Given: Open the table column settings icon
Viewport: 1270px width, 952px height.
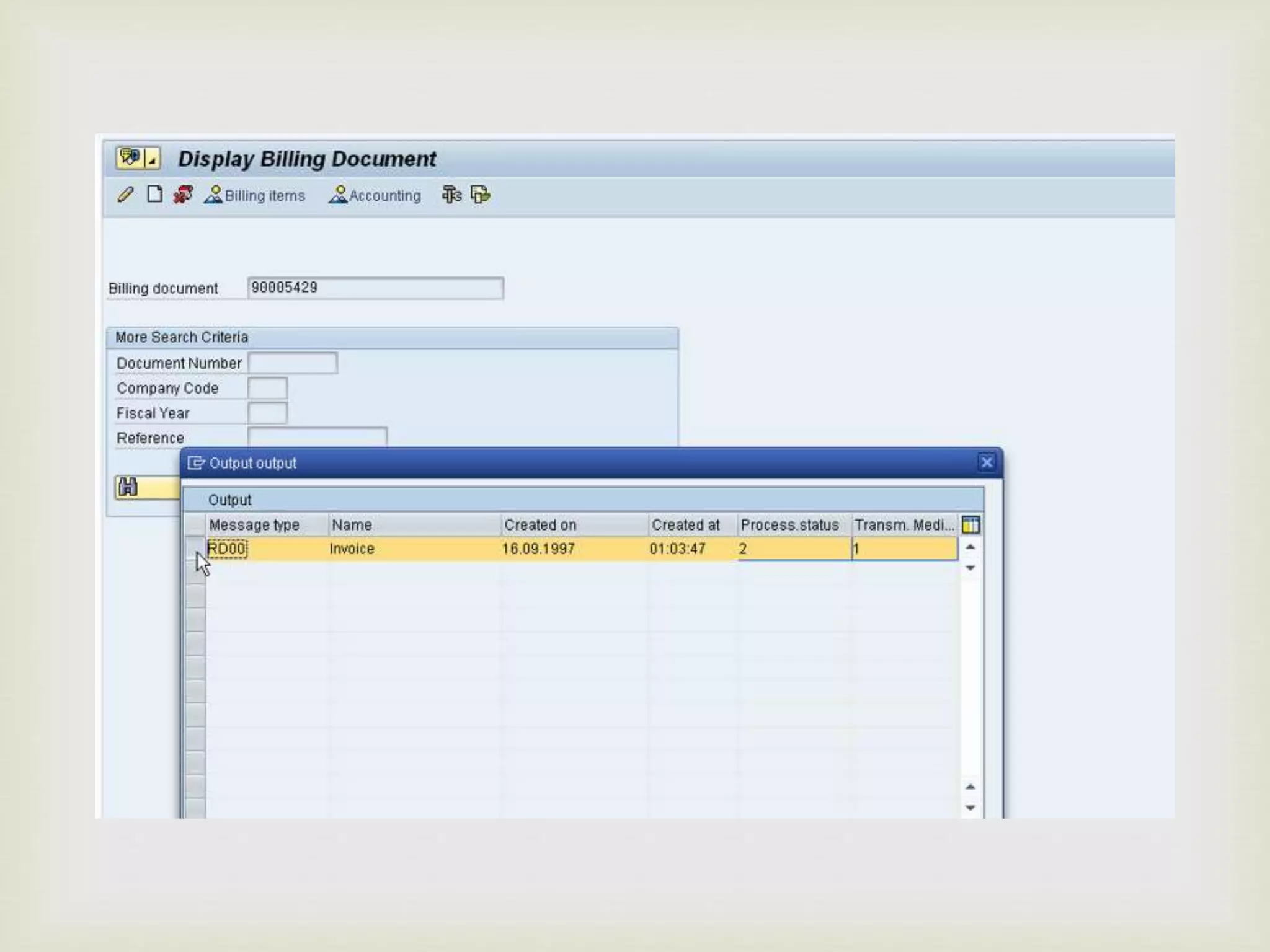Looking at the screenshot, I should (x=970, y=525).
